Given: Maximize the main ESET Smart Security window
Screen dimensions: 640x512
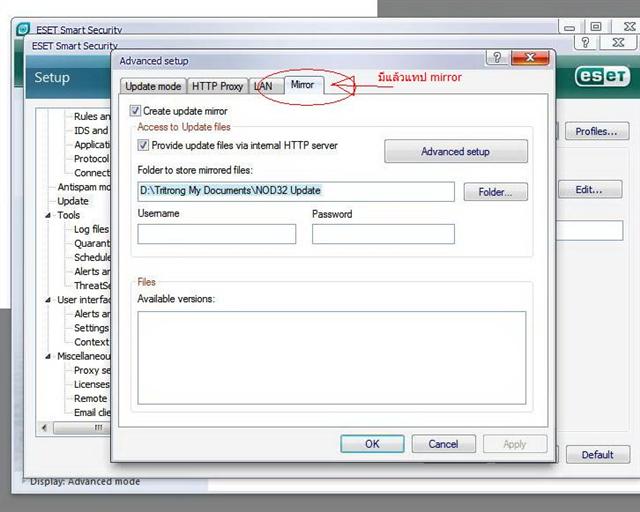Looking at the screenshot, I should coord(596,27).
